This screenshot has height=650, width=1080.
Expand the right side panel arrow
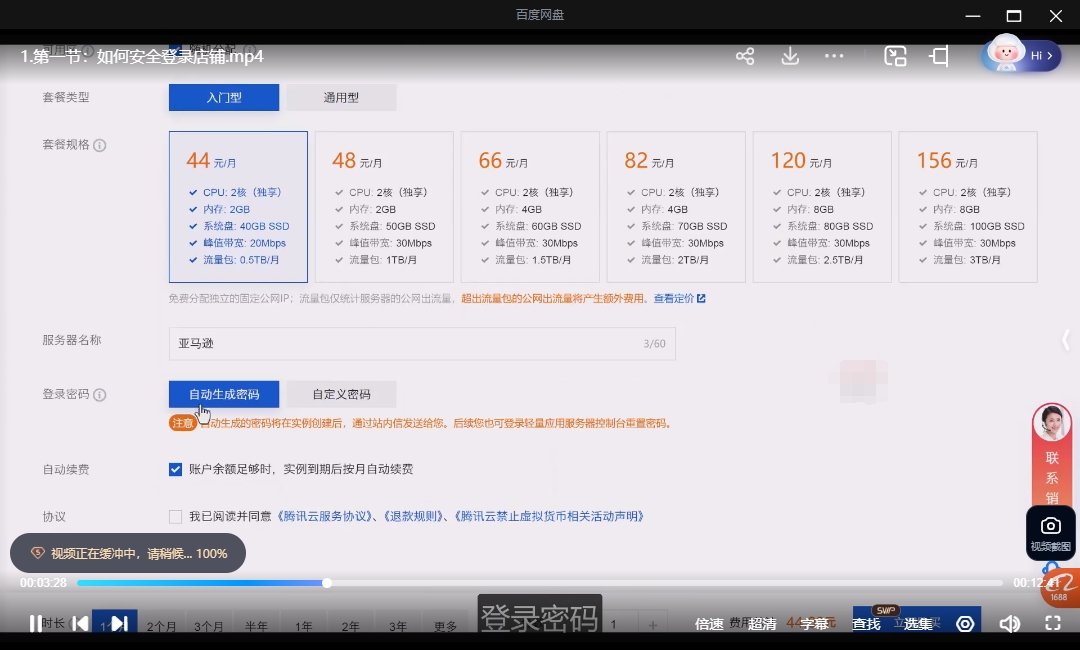coord(1066,339)
